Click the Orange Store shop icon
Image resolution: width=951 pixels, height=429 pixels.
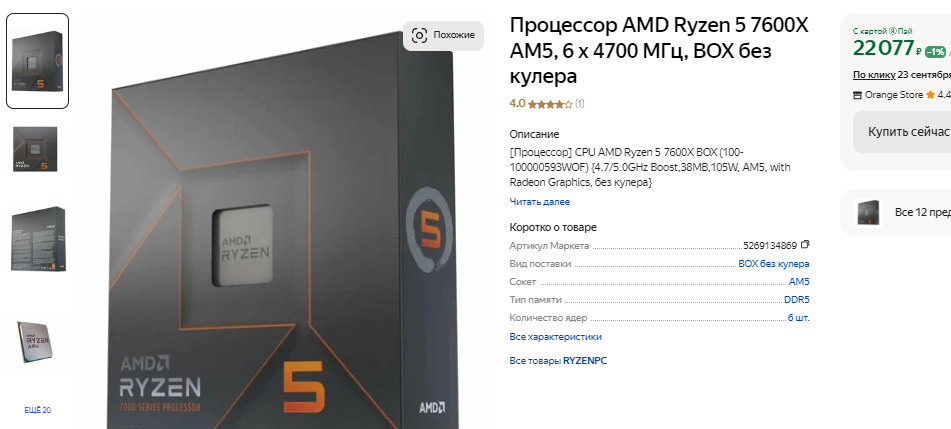click(x=857, y=95)
